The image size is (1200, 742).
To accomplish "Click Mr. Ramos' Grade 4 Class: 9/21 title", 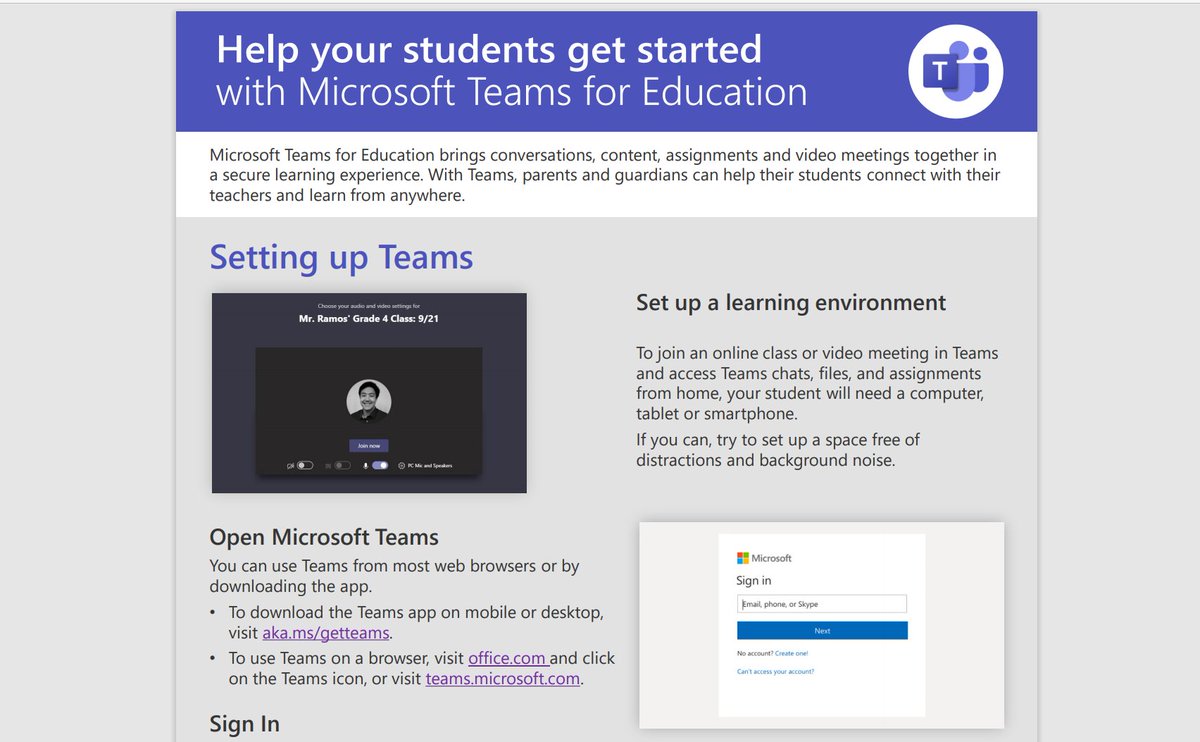I will tap(369, 319).
